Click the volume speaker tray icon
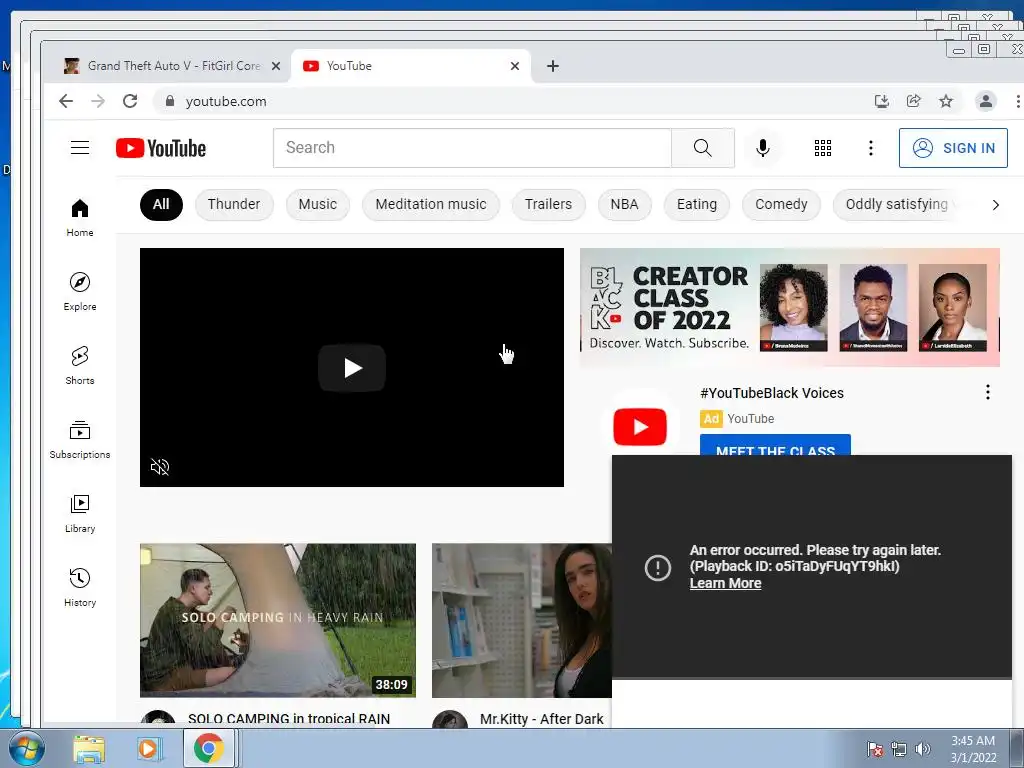This screenshot has height=768, width=1024. point(922,749)
